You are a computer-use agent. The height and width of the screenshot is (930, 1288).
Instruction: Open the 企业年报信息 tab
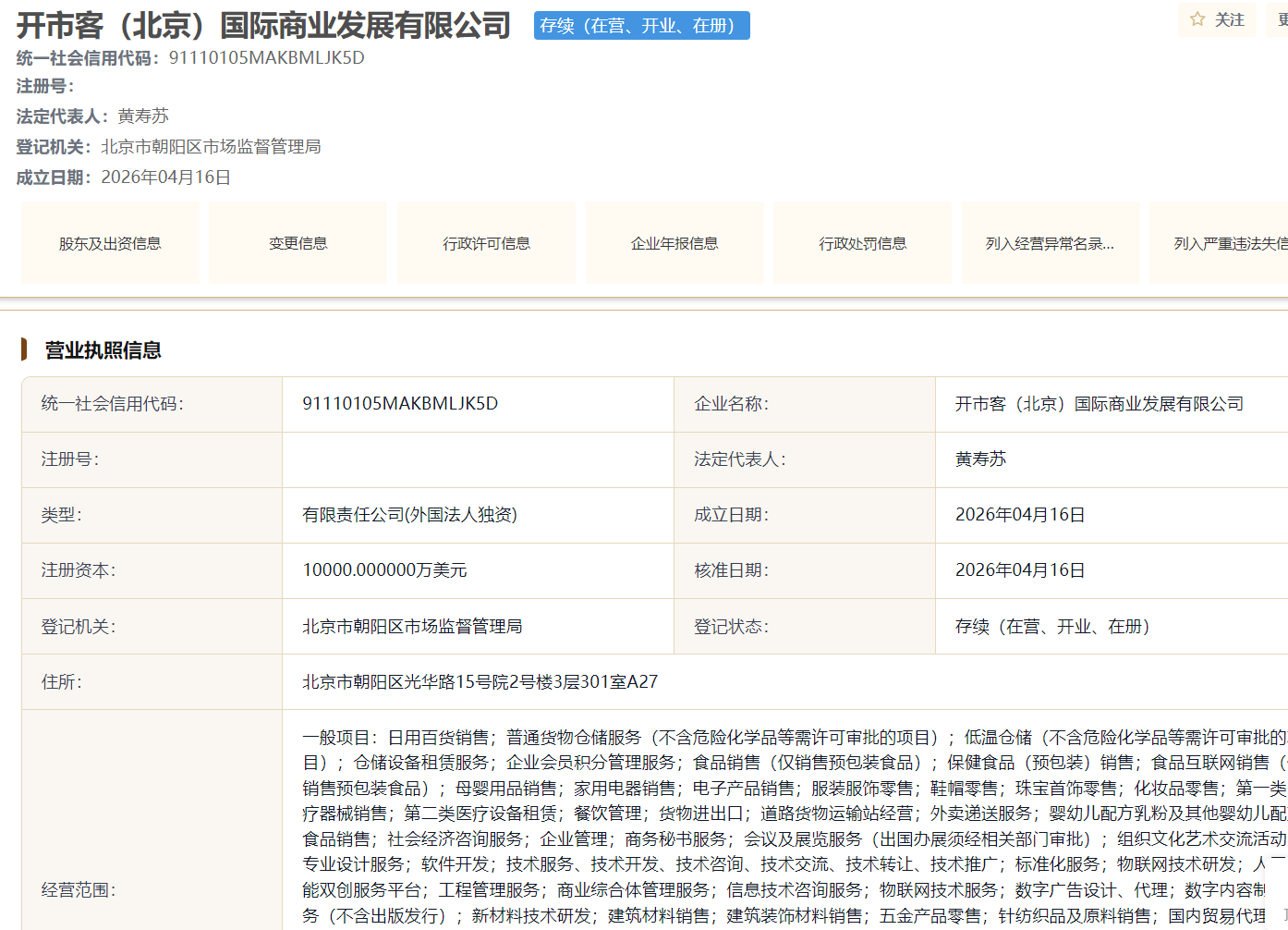tap(674, 242)
